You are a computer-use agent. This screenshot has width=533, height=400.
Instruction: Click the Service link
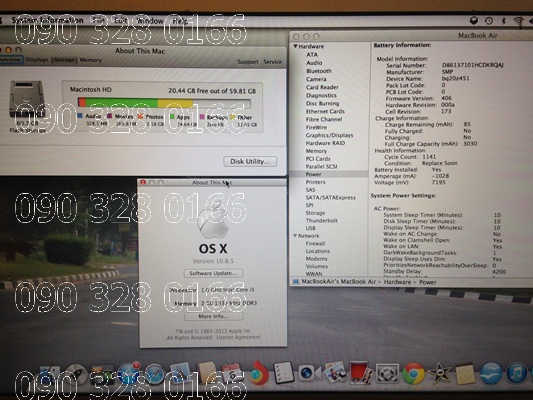(273, 62)
